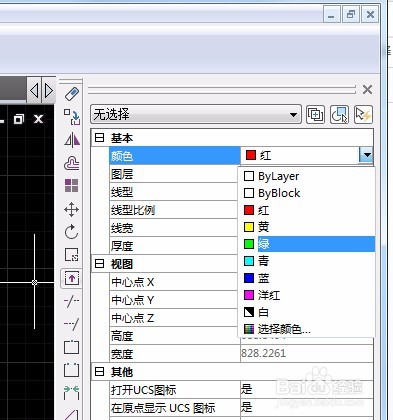Select the 颜色 property row label

pyautogui.click(x=175, y=156)
